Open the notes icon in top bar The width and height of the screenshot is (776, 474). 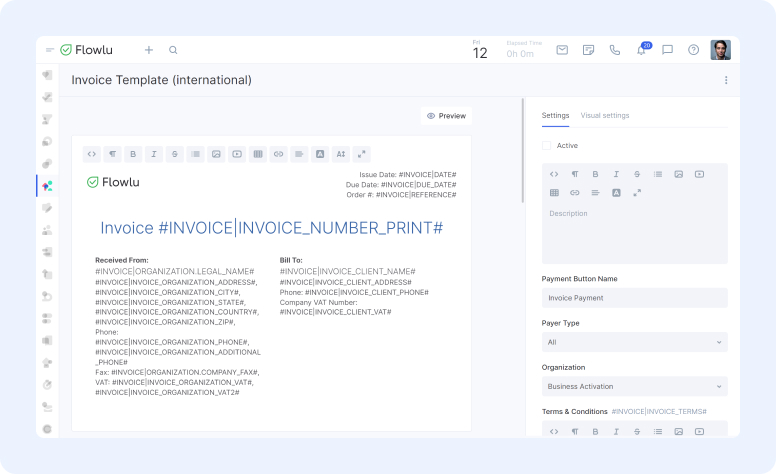pos(588,50)
